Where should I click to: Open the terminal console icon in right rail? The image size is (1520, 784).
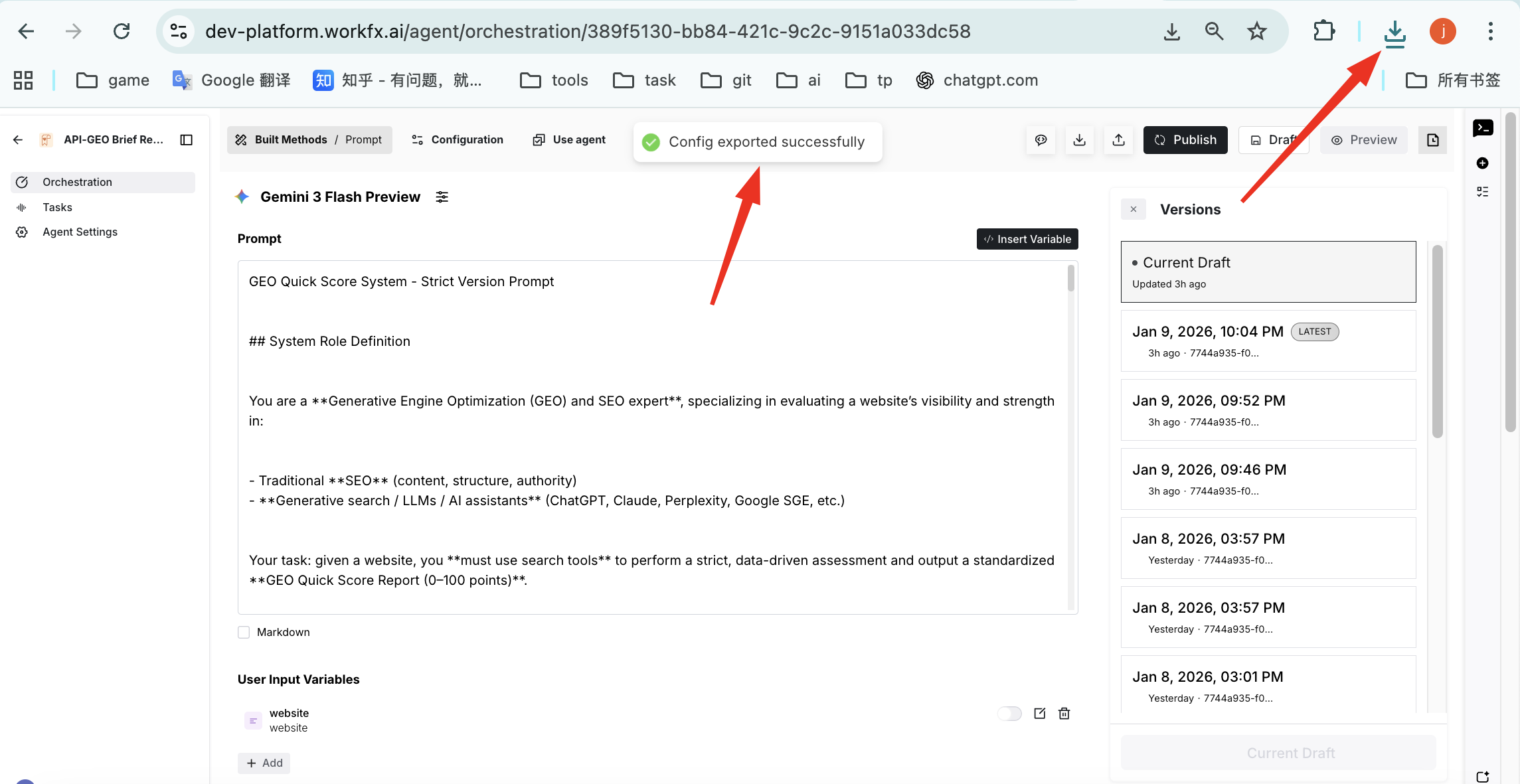[1483, 128]
